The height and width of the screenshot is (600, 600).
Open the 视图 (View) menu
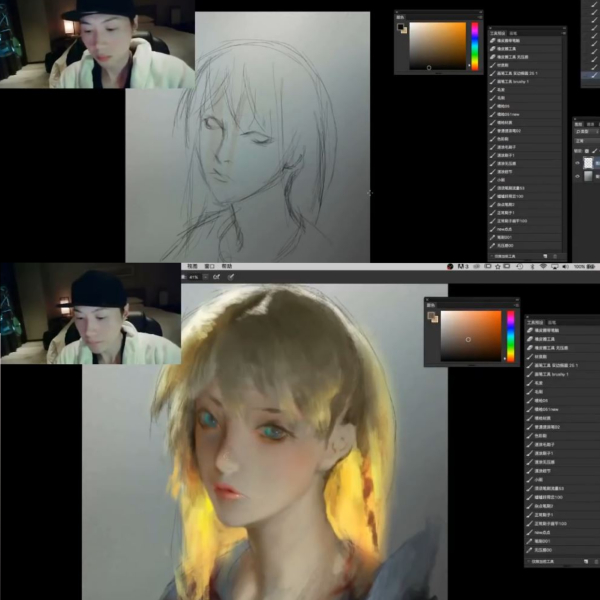coord(192,266)
